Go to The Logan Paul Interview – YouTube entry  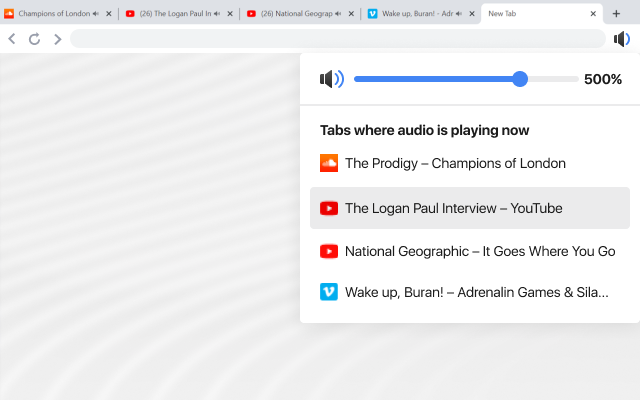pos(470,208)
